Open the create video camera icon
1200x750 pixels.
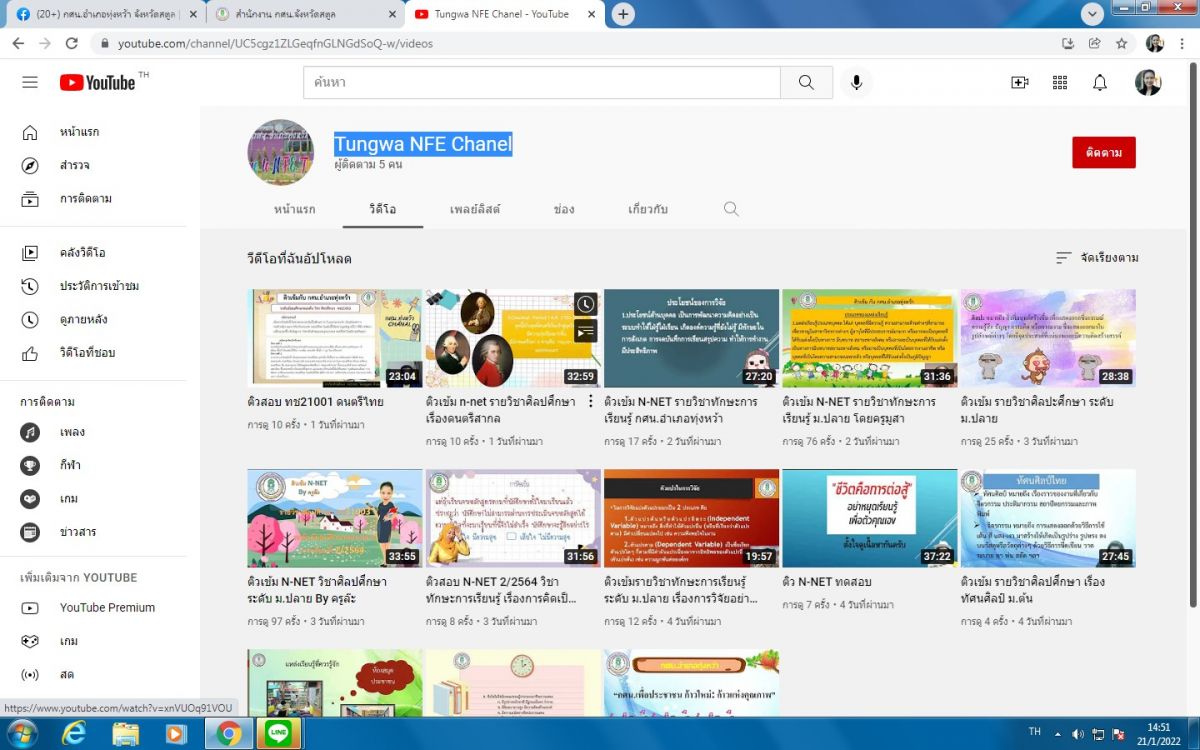(x=1019, y=82)
